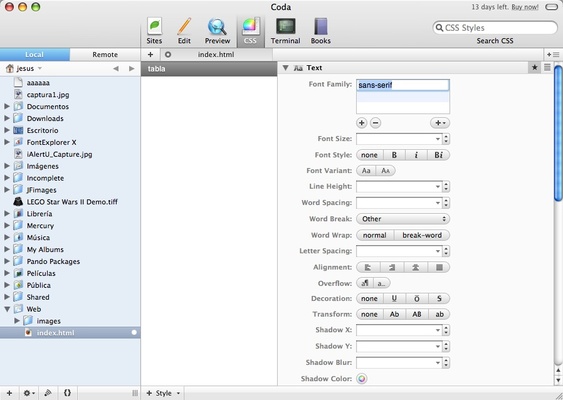Open the Word Break dropdown
Image resolution: width=563 pixels, height=400 pixels.
click(403, 219)
